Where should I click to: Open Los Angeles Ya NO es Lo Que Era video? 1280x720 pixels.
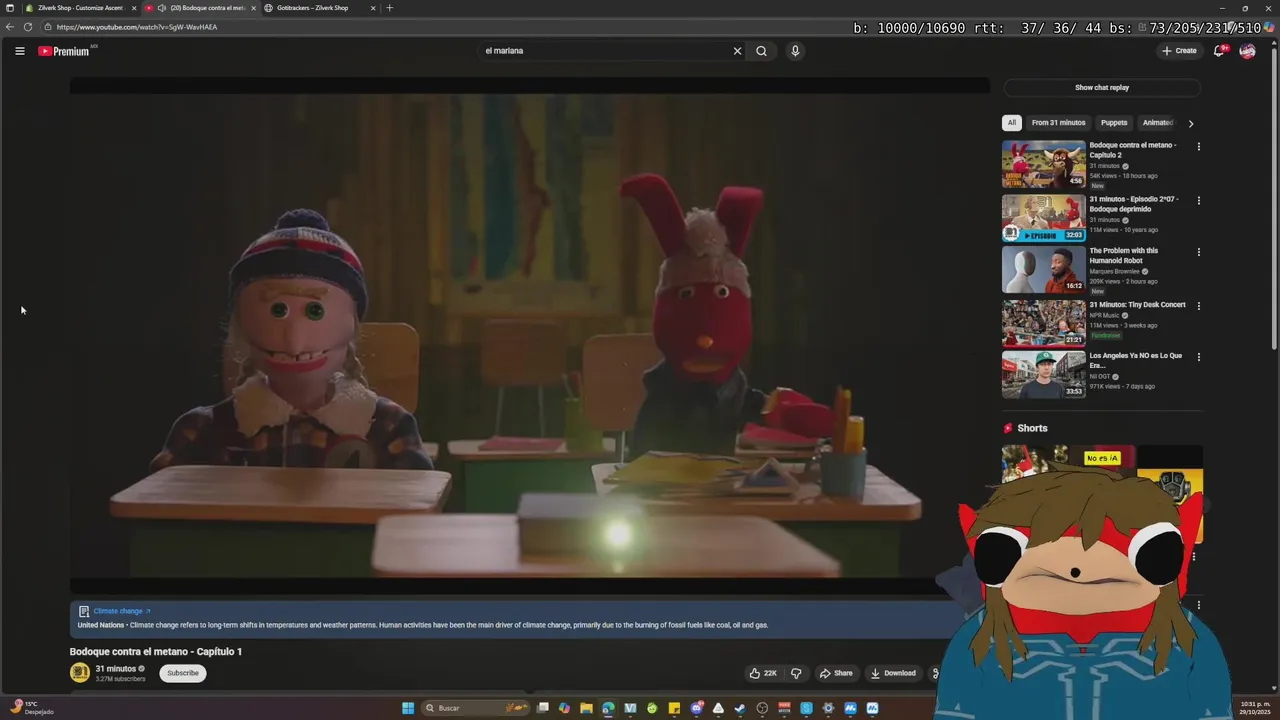[x=1044, y=375]
